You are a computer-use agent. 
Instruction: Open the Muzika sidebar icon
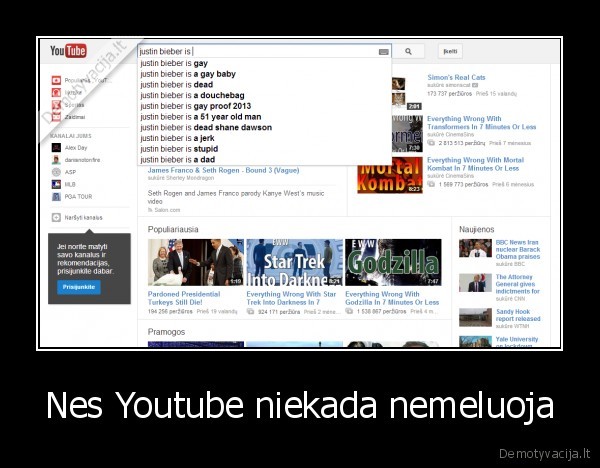[x=56, y=93]
